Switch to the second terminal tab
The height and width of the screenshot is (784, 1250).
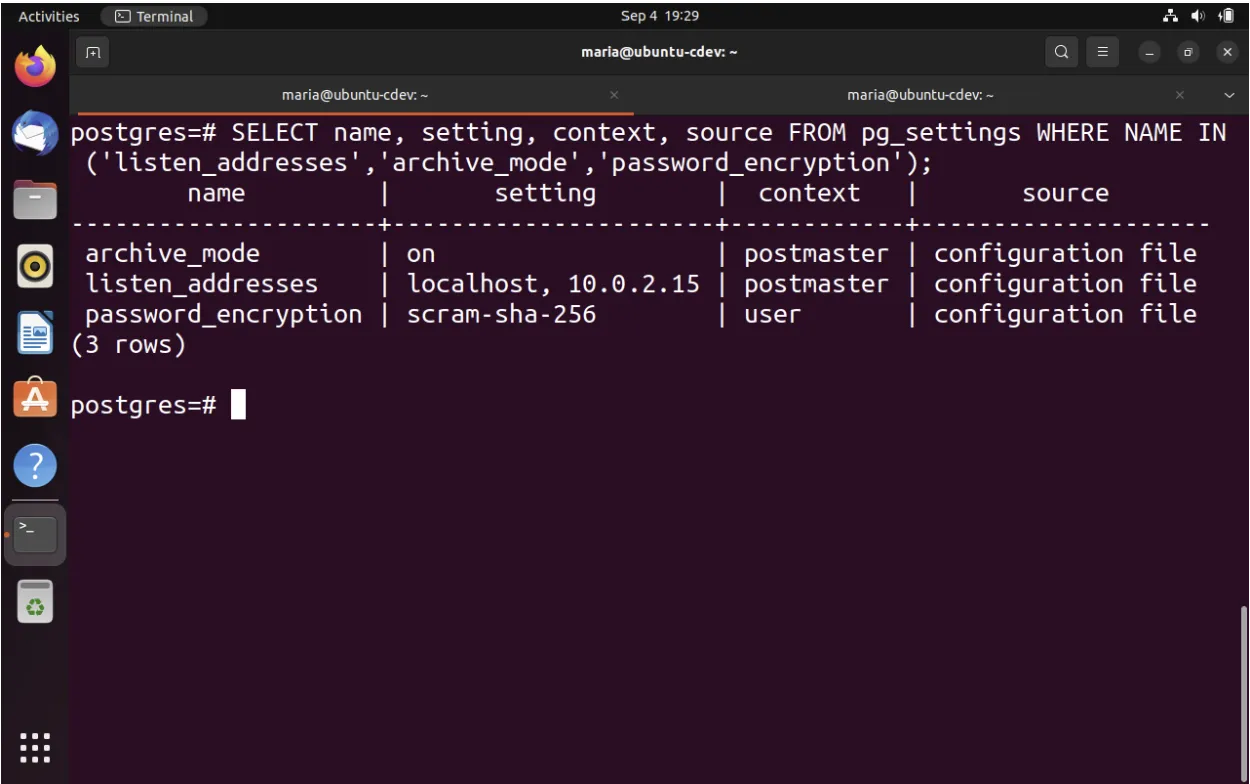[919, 95]
